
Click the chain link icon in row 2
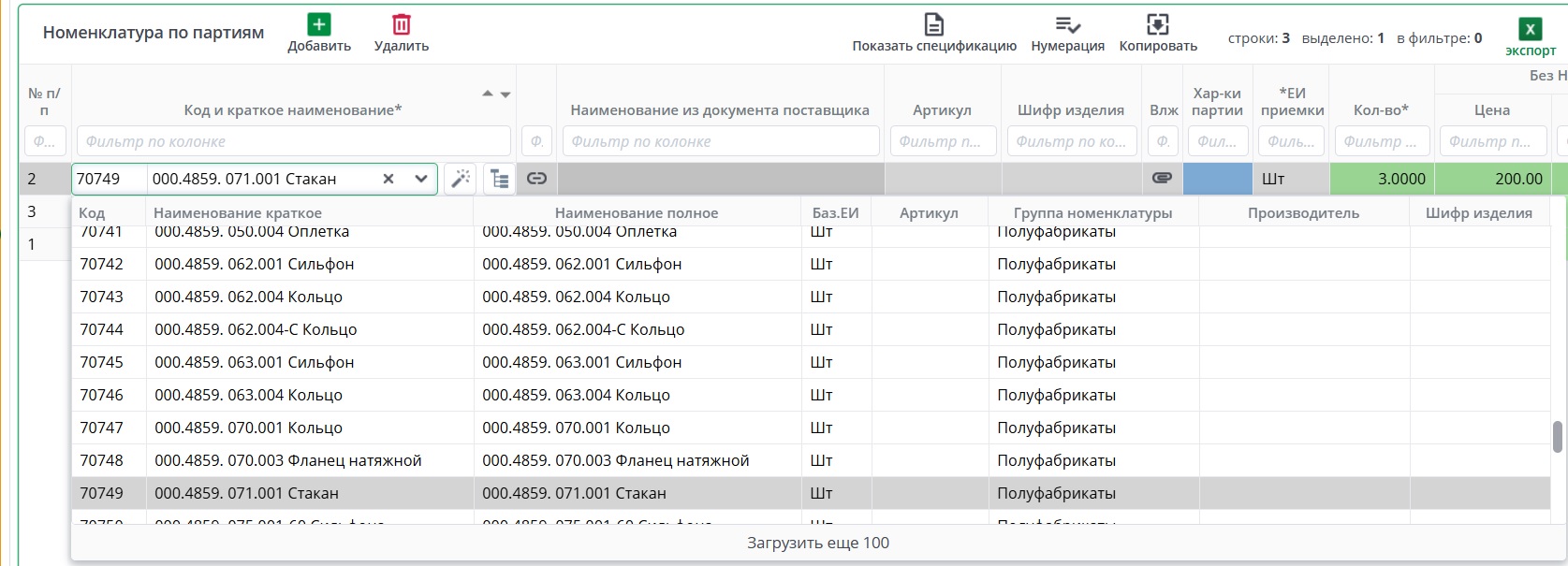[x=536, y=179]
